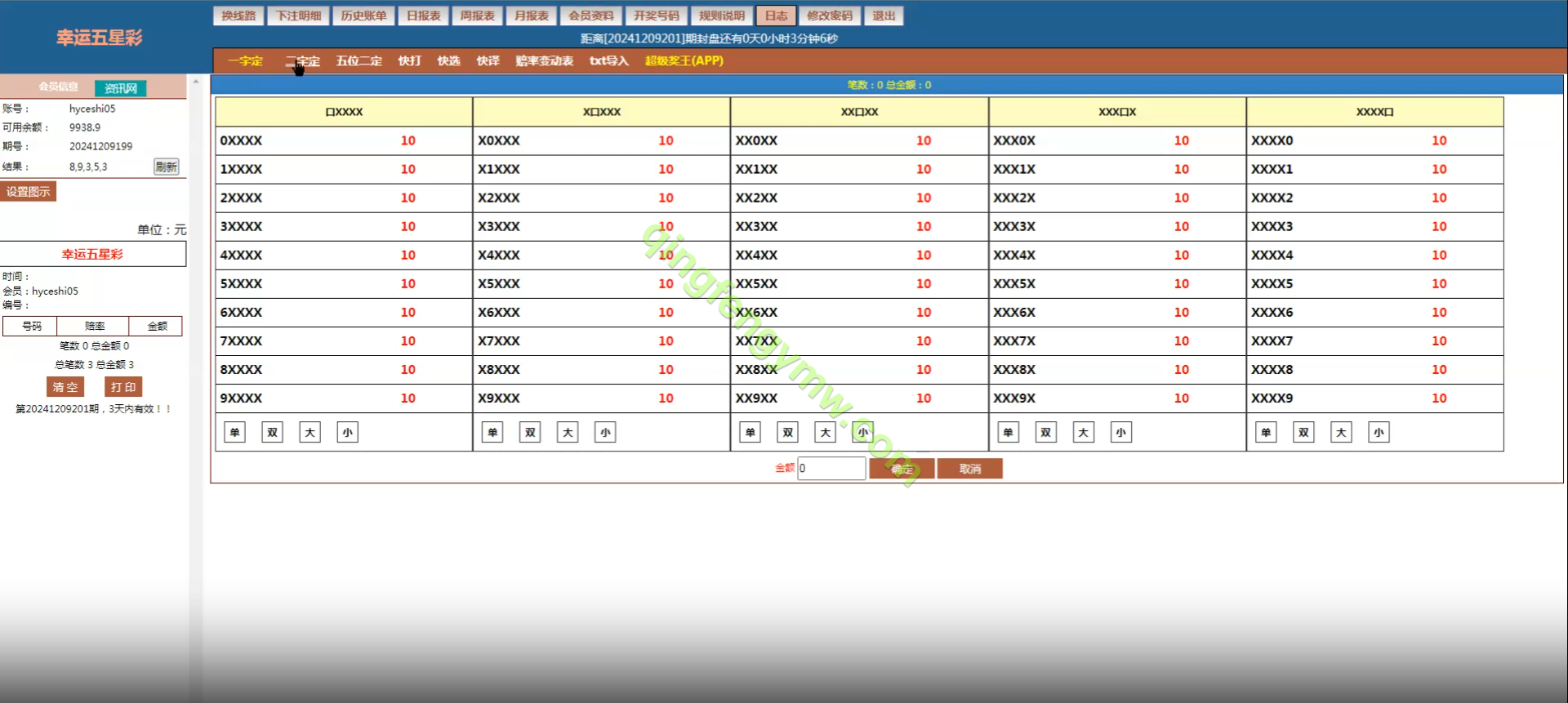Switch to the 五位二定 tab
Screen dimensions: 1568x703
[x=359, y=61]
